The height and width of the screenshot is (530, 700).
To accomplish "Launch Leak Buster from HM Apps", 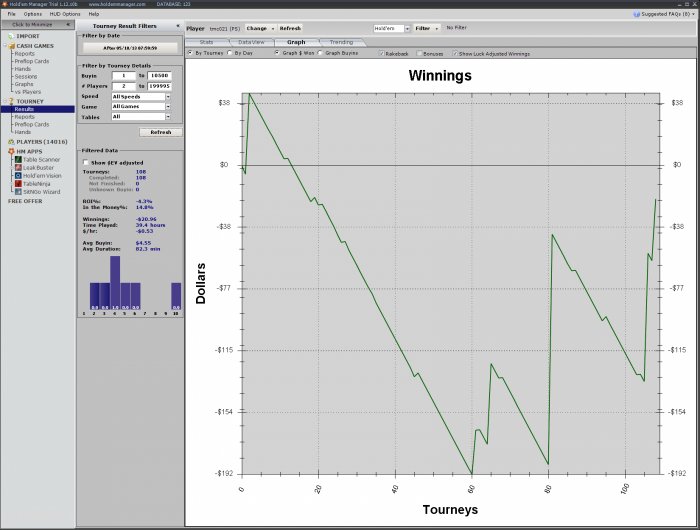I will pos(40,167).
